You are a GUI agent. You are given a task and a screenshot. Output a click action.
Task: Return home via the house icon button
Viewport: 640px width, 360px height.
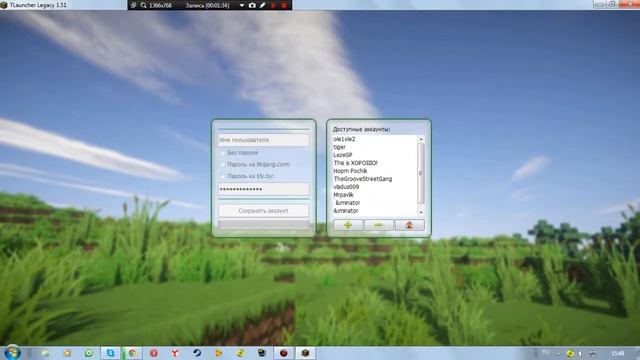tap(409, 225)
